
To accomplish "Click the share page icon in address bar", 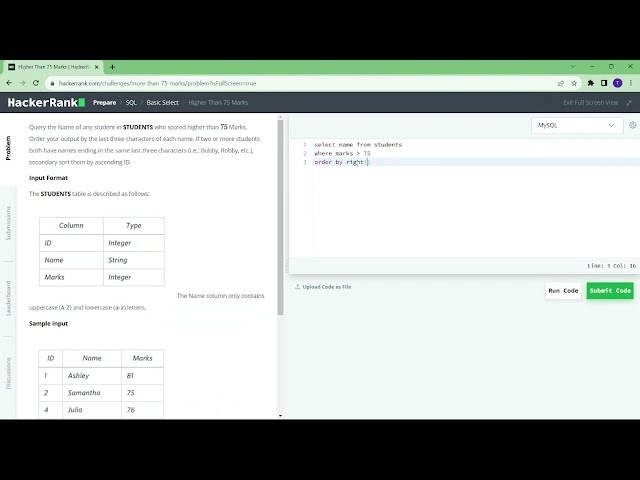I will tap(560, 83).
